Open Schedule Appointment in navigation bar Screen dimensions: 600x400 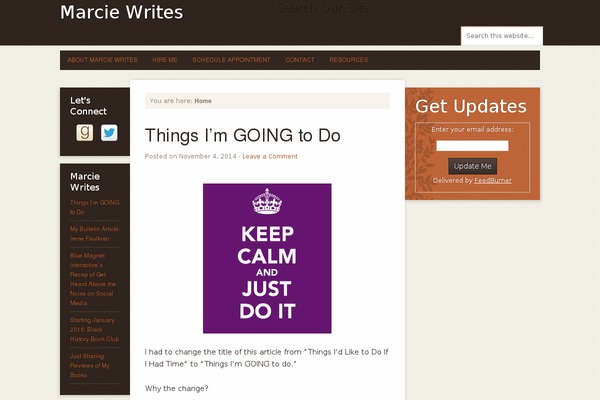click(231, 60)
